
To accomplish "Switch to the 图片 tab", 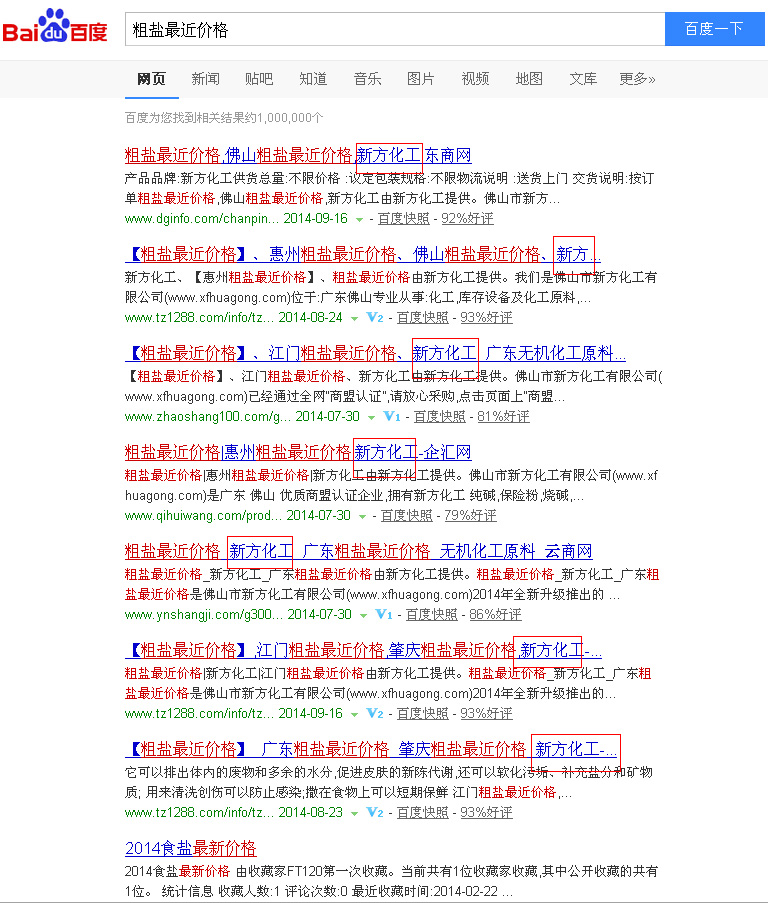I will click(421, 79).
